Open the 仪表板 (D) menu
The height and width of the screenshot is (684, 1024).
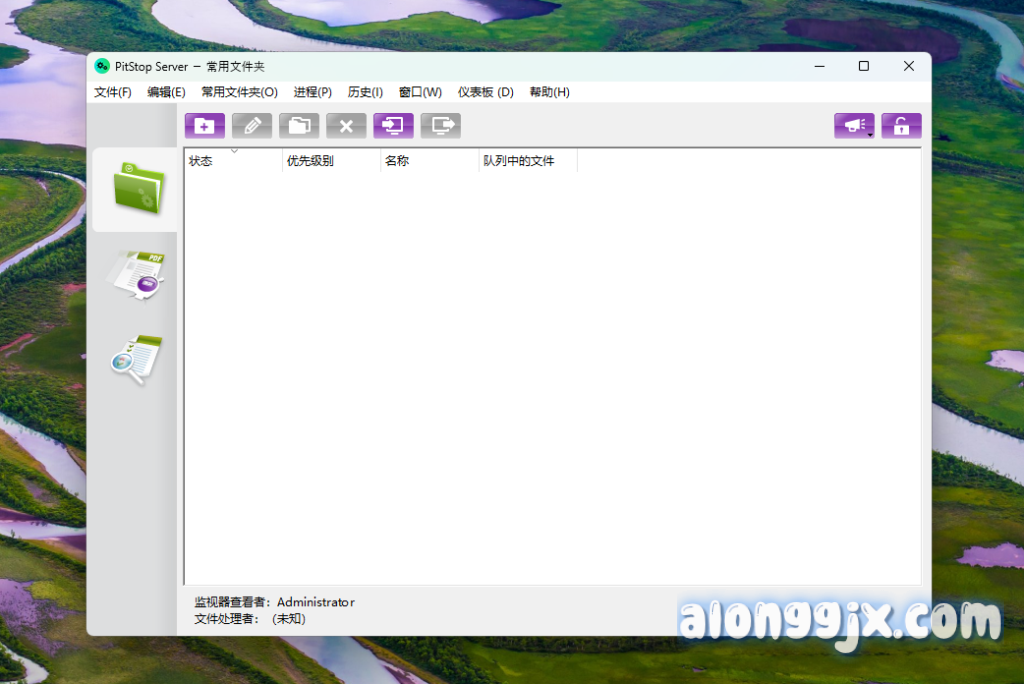(485, 92)
